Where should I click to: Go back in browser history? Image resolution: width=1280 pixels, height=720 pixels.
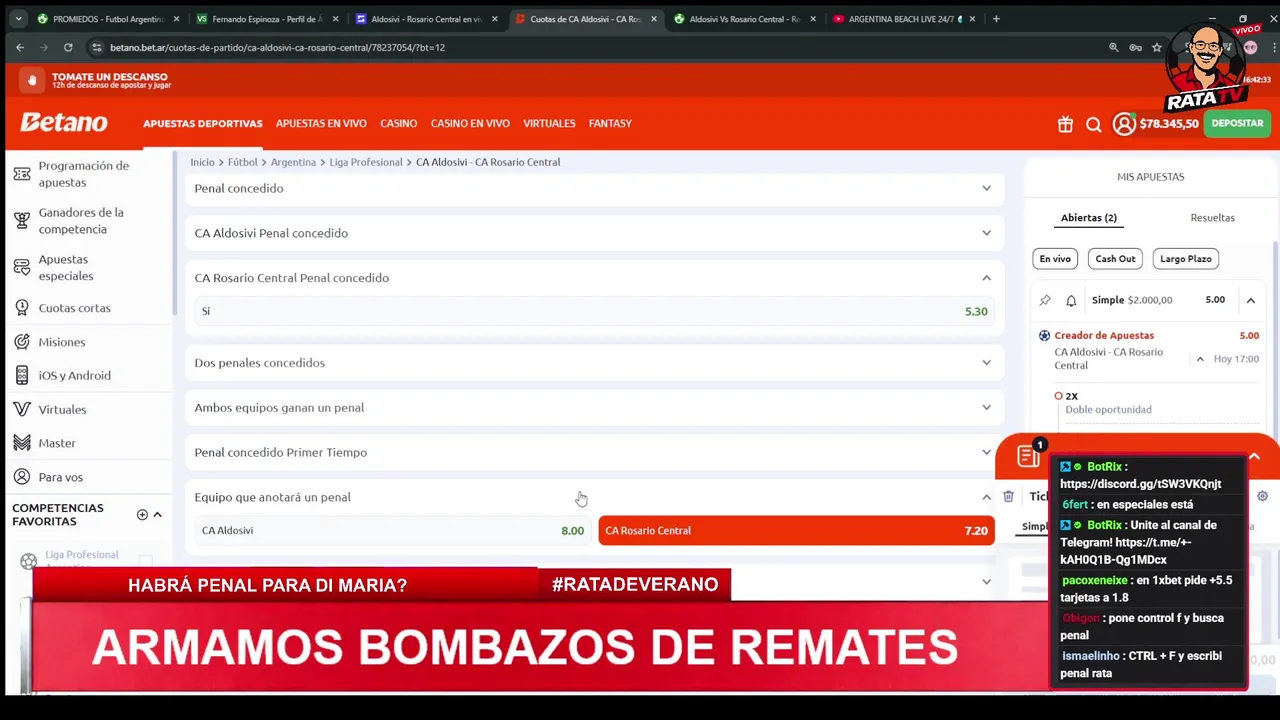tap(20, 47)
